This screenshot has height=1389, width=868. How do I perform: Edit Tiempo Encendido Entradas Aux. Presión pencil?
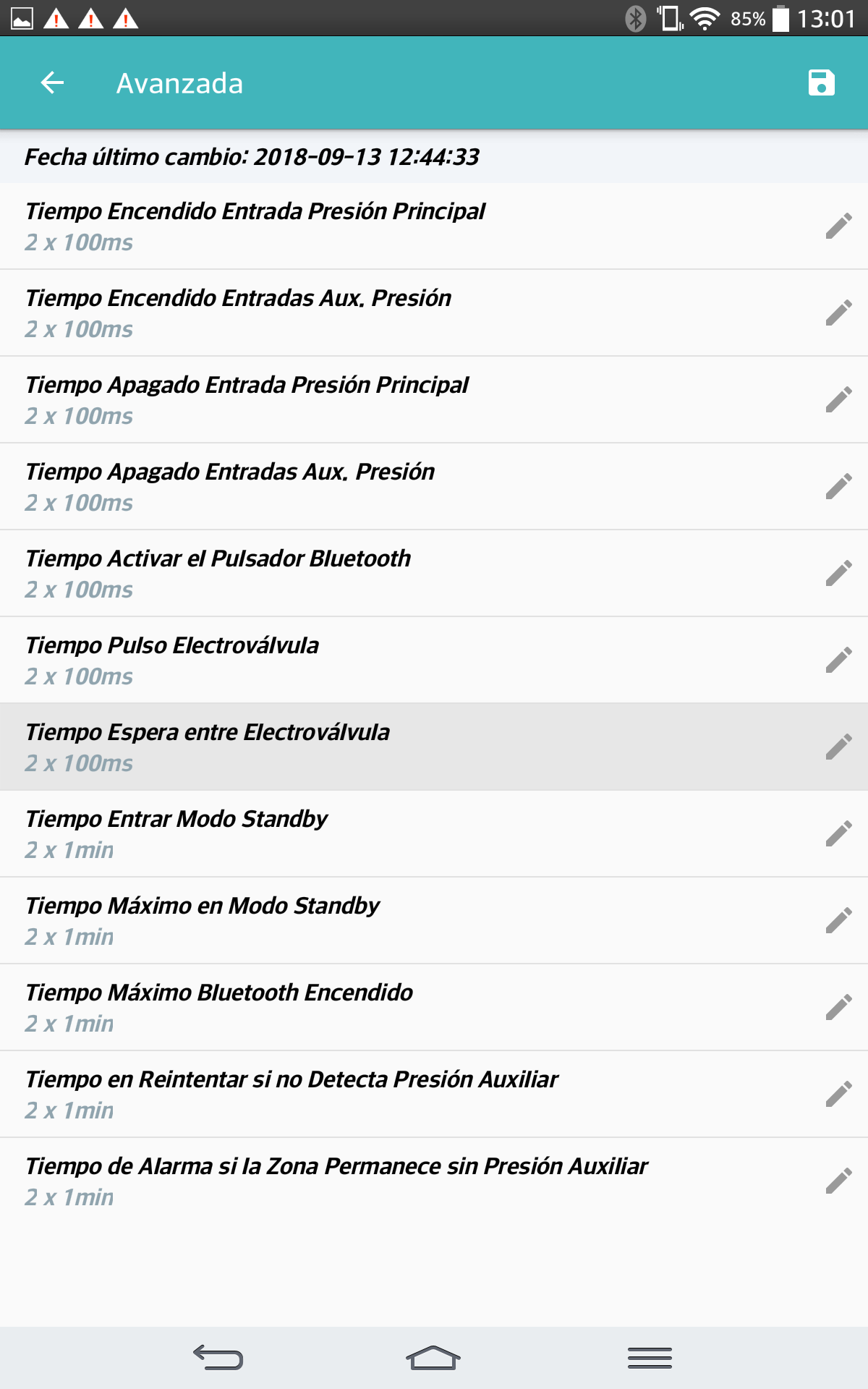coord(838,313)
